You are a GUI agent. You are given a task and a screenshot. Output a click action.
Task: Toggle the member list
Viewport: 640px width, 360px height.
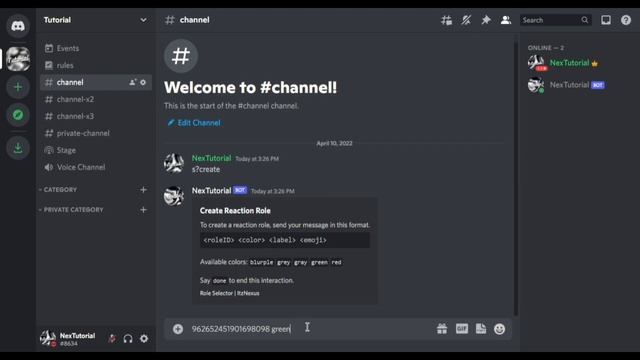tap(506, 20)
